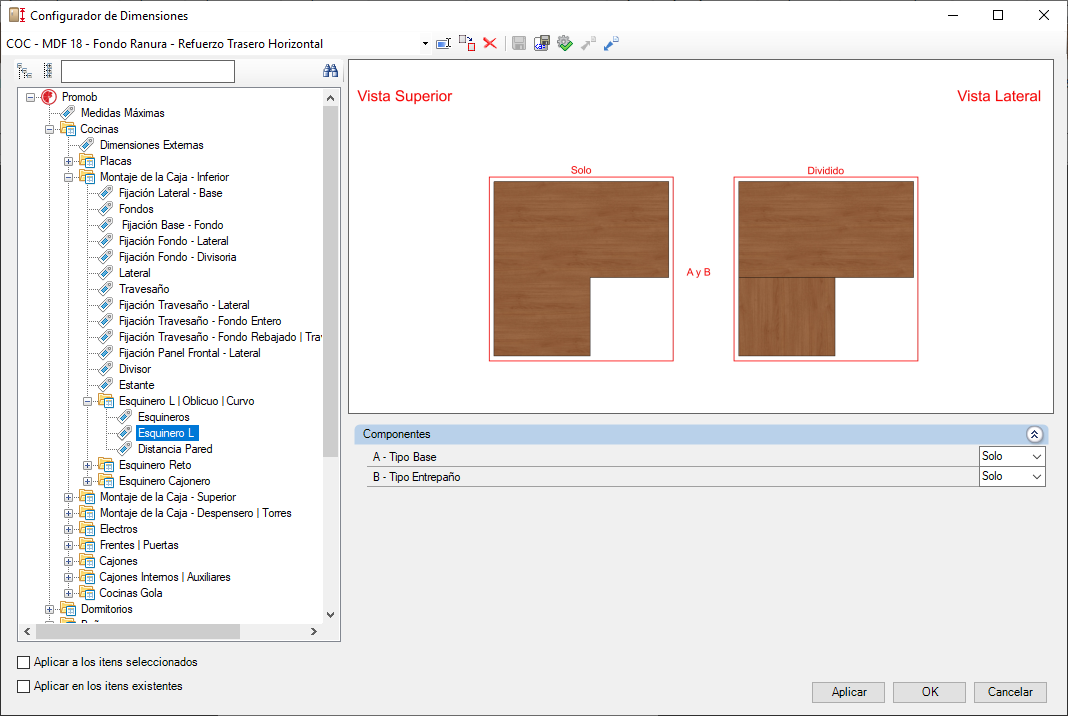Click the collapse tree icon beside the search field

[x=48, y=71]
